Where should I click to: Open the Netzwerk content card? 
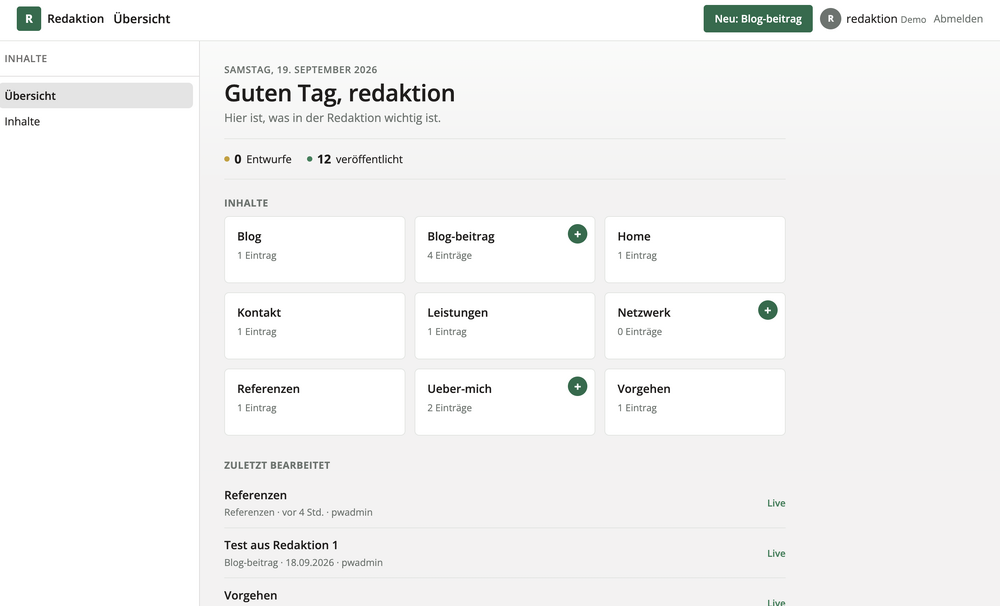[x=695, y=326]
